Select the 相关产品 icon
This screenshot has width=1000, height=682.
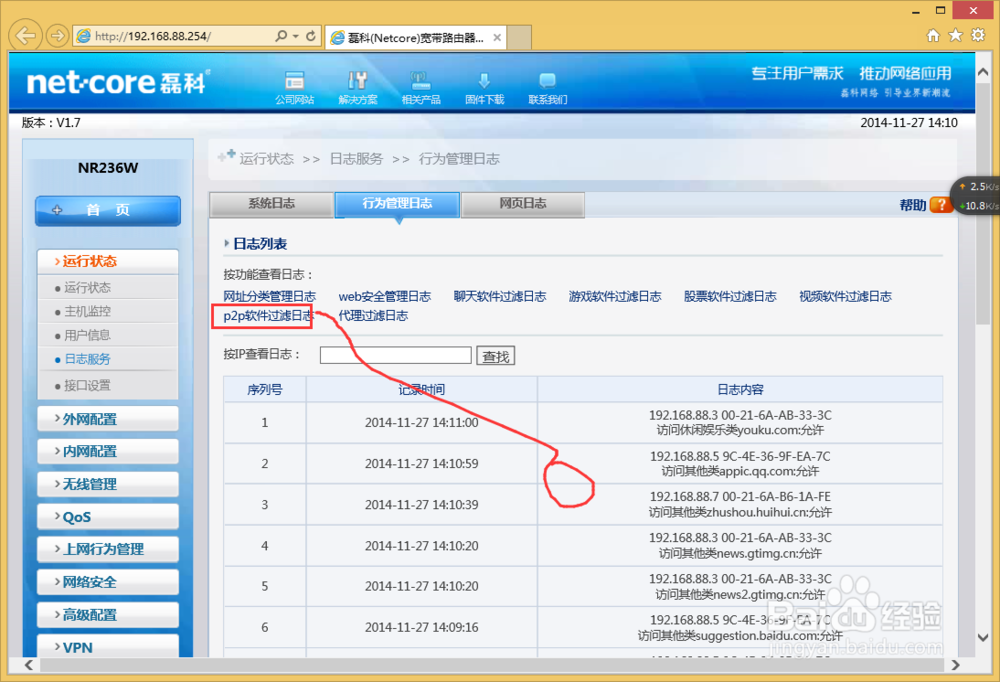[421, 85]
